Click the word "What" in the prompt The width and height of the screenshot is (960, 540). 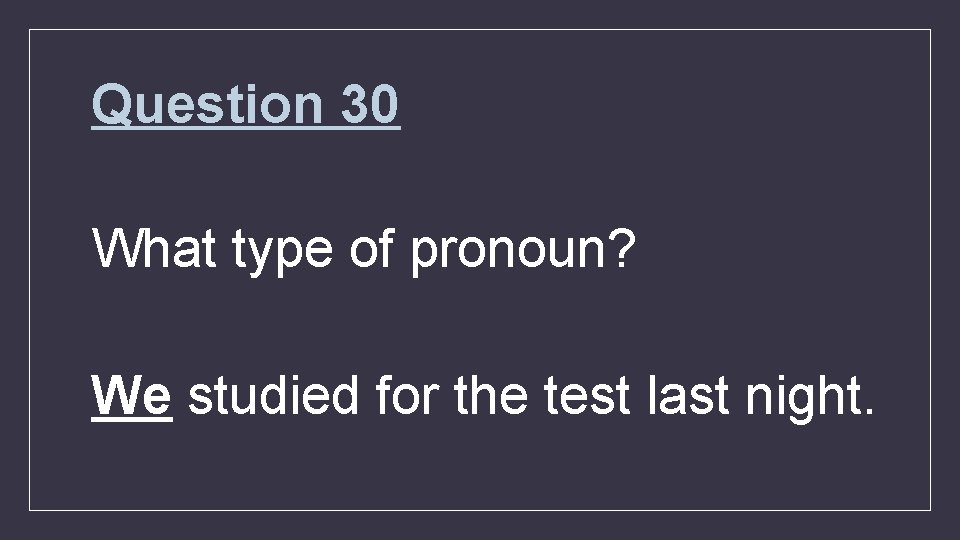pos(154,247)
